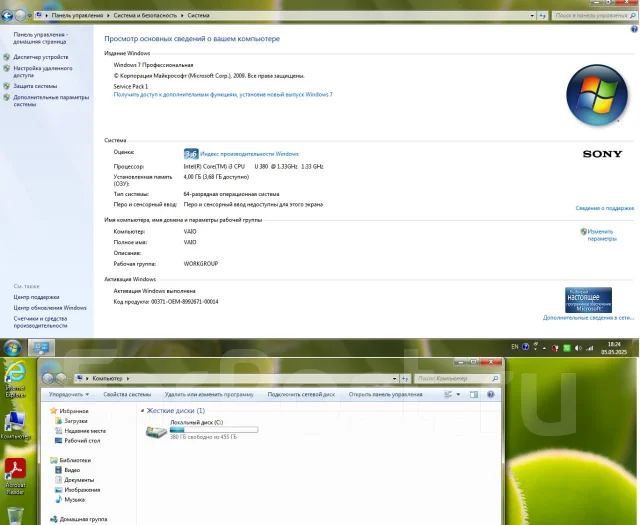The image size is (640, 525).
Task: Open 'Защита системы' link
Action: click(x=35, y=86)
